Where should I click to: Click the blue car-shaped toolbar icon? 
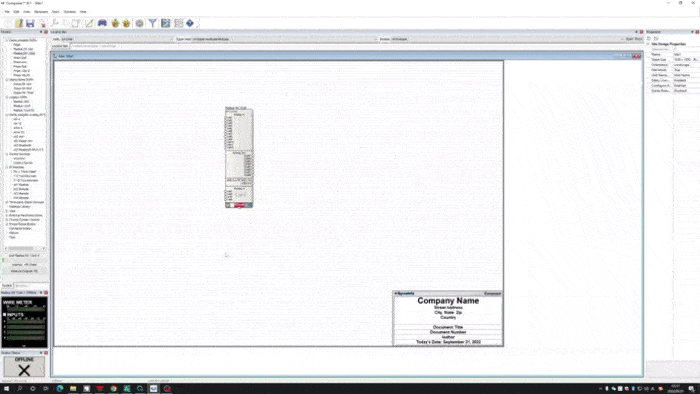(102, 23)
